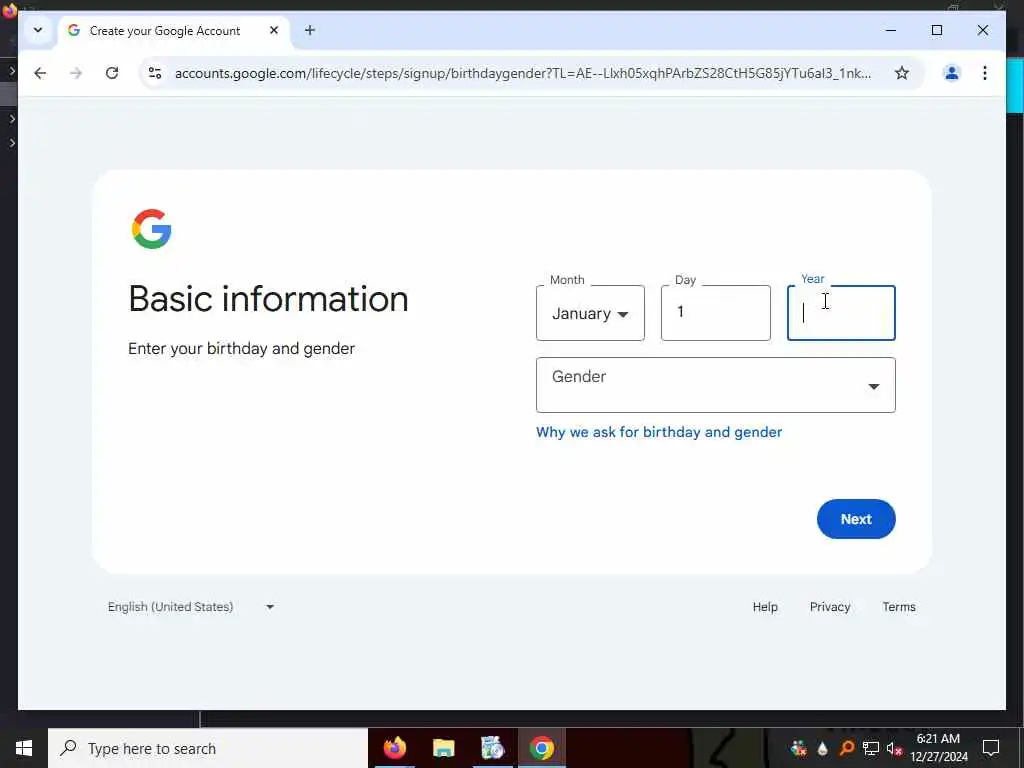This screenshot has height=768, width=1024.
Task: Open the Windows Start menu
Action: pos(24,748)
